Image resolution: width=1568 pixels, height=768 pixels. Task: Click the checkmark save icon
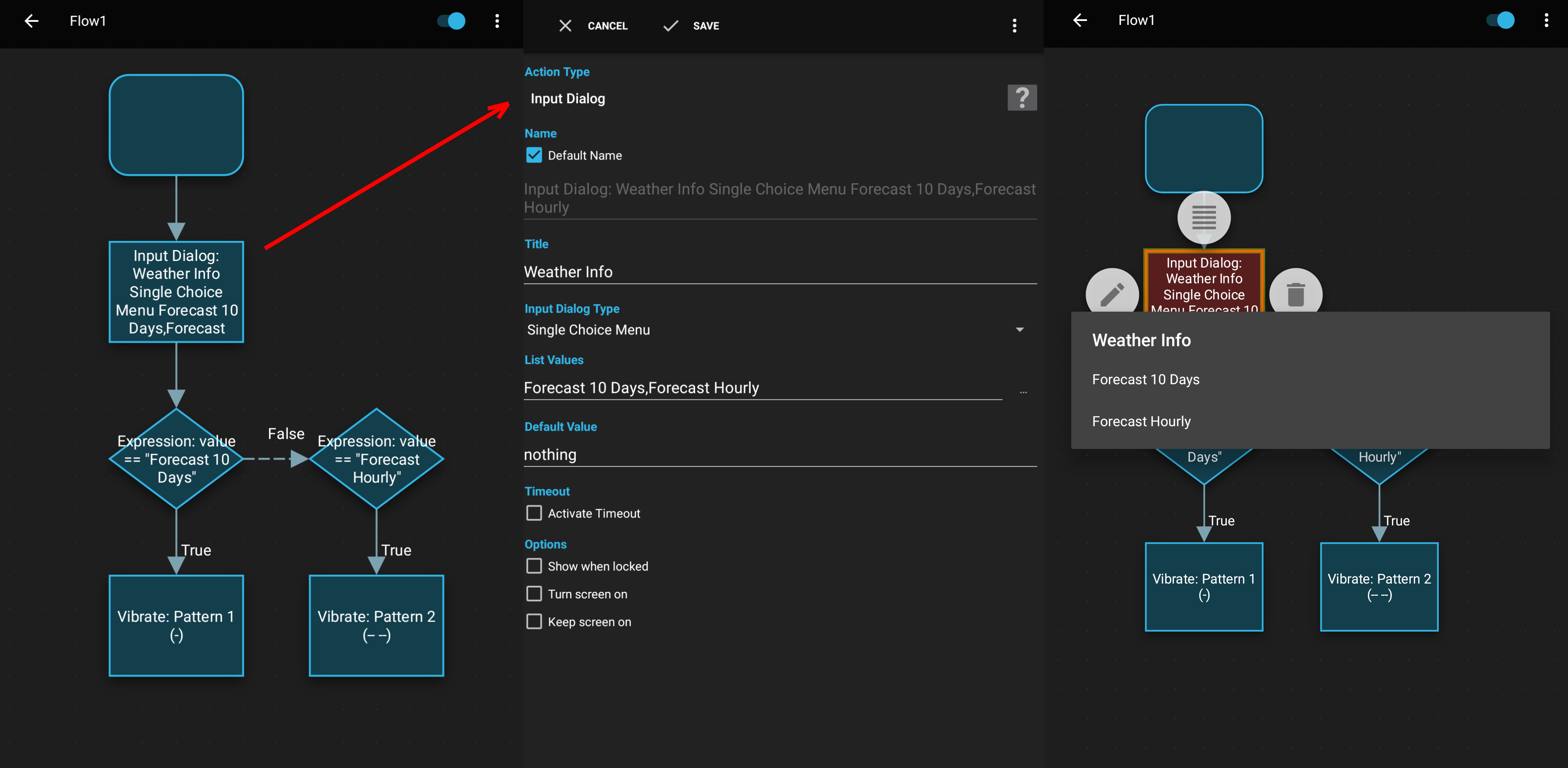point(670,26)
